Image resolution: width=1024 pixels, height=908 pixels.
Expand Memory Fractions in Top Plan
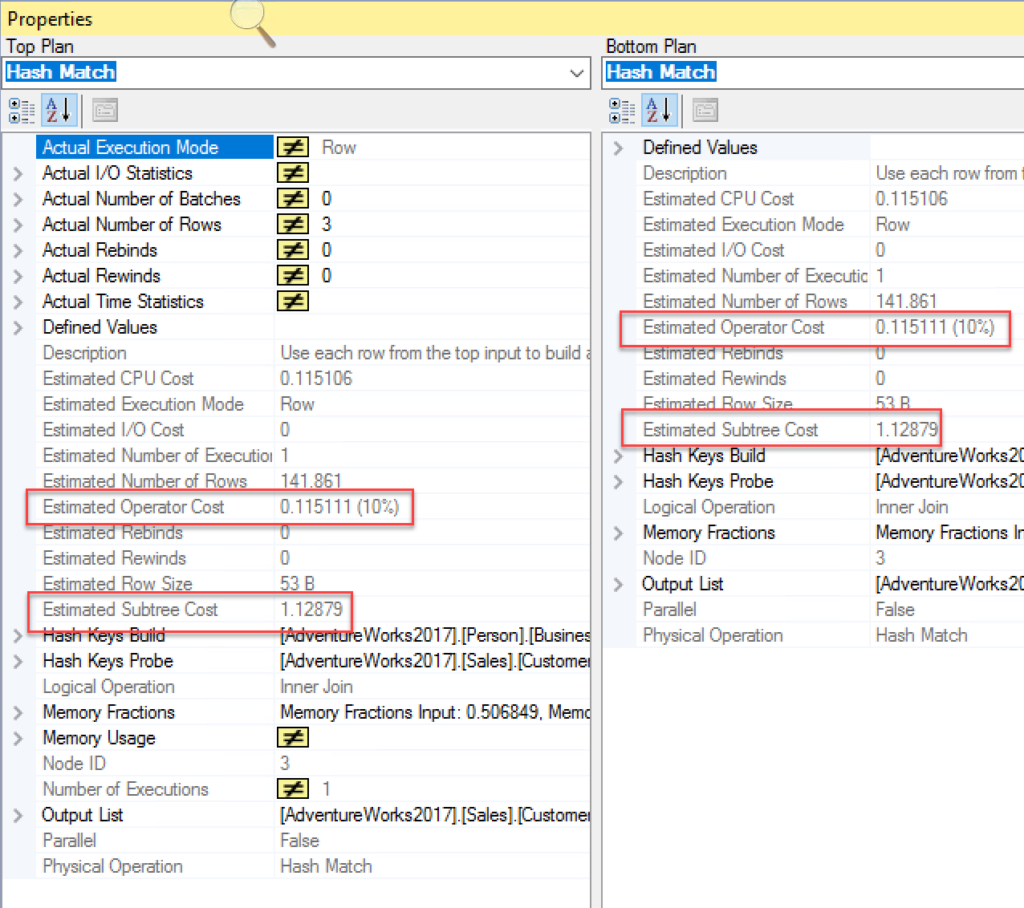[17, 713]
